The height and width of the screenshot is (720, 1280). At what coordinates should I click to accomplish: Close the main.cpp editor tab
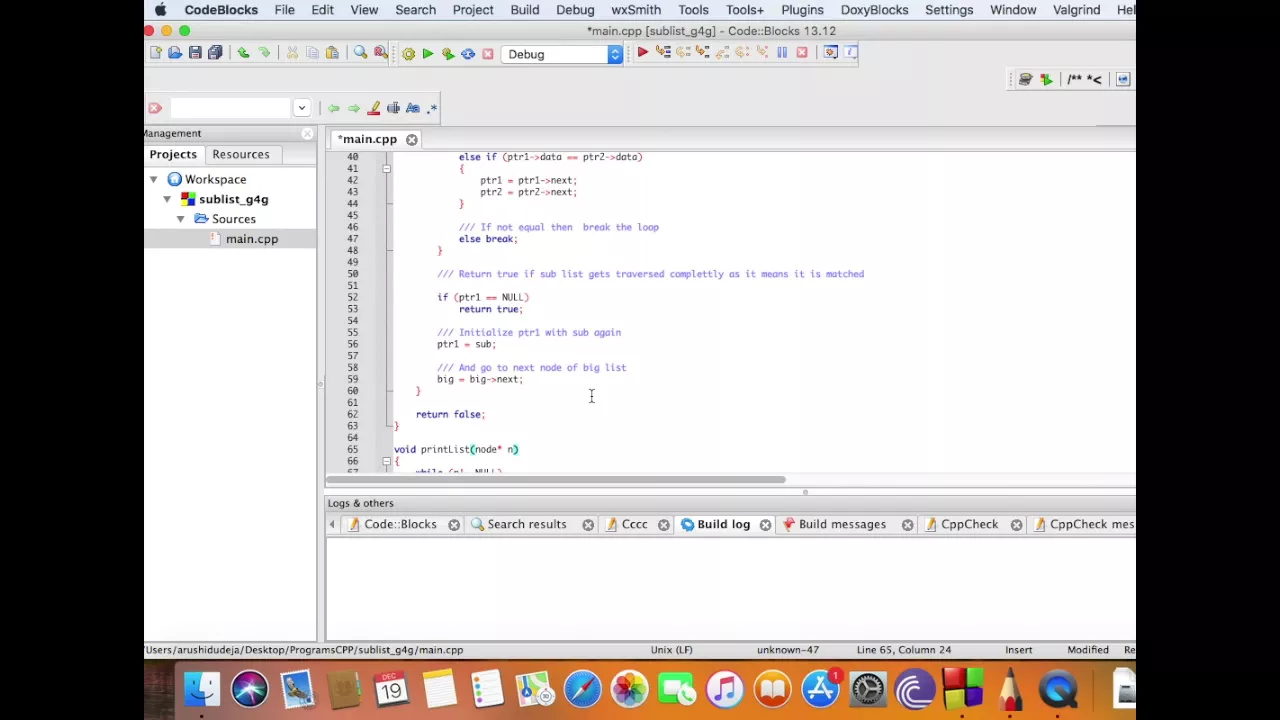411,139
